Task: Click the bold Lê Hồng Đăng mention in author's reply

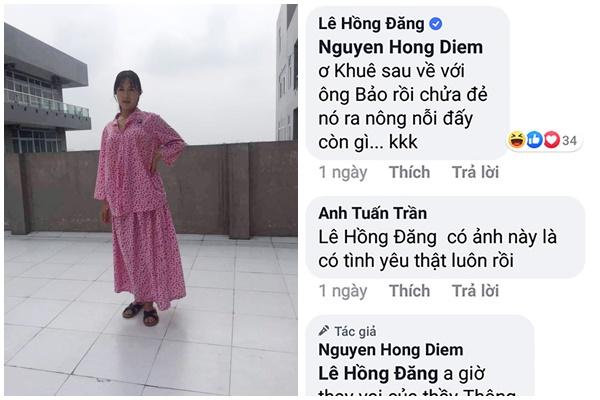Action: tap(378, 374)
